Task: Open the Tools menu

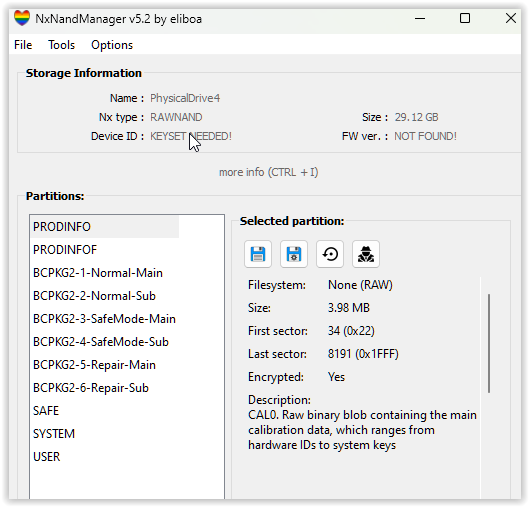Action: tap(61, 45)
